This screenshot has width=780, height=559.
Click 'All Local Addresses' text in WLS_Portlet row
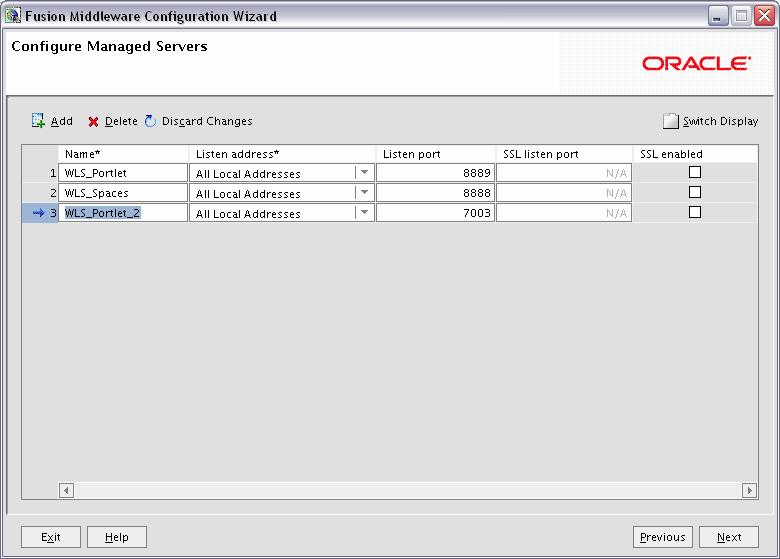(248, 174)
